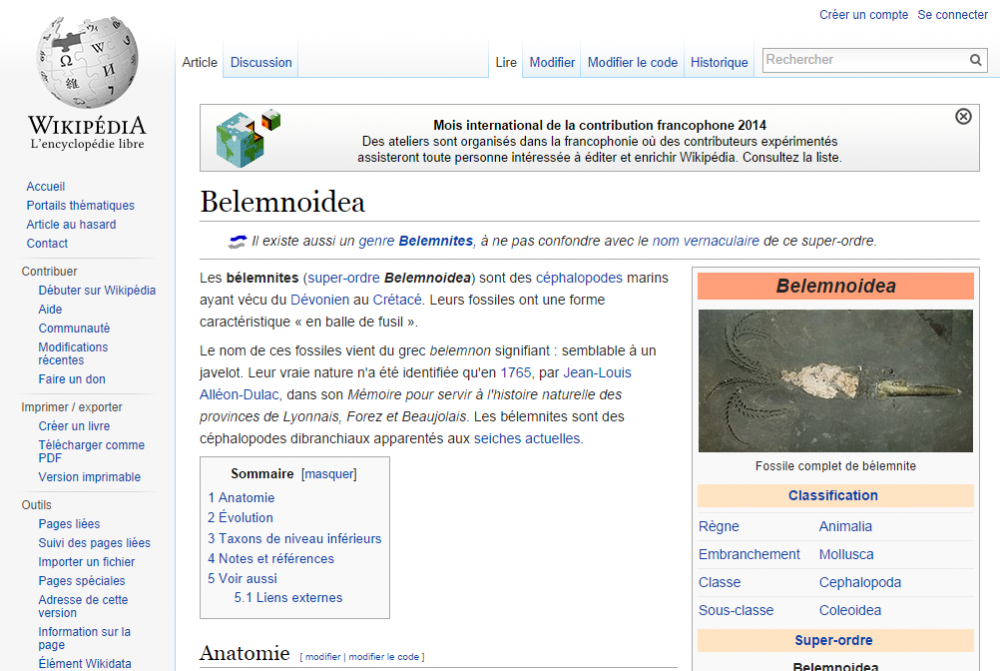Hide the Sommaire with masquer
This screenshot has height=671, width=1000.
point(329,474)
